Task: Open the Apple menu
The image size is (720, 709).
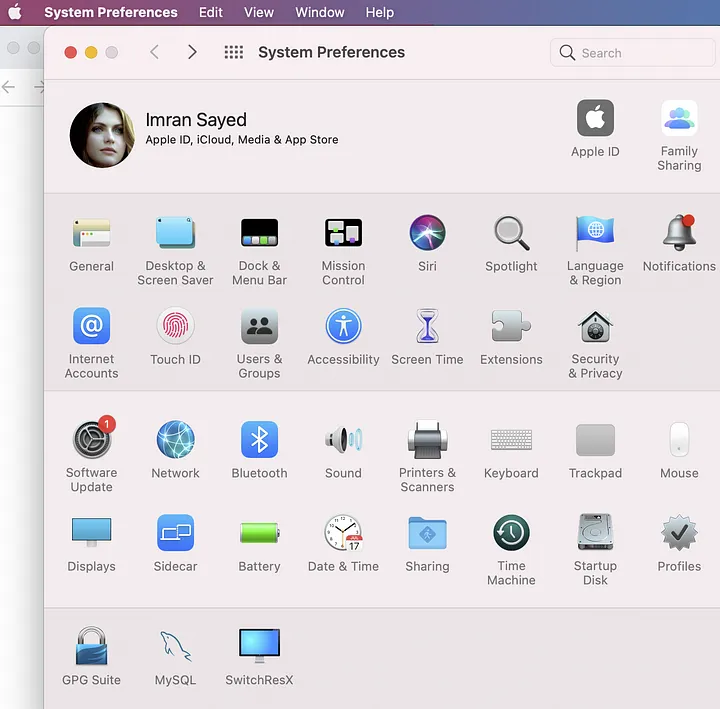Action: [x=15, y=12]
